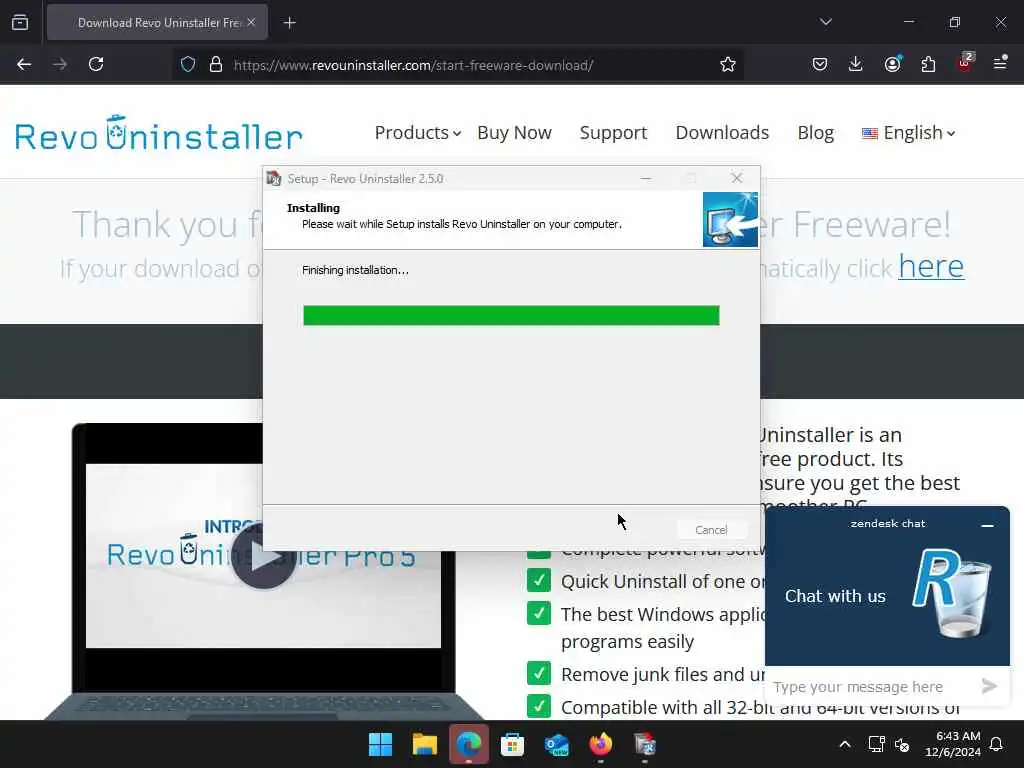Cancel the Revo Uninstaller setup
The image size is (1024, 768).
(x=711, y=530)
